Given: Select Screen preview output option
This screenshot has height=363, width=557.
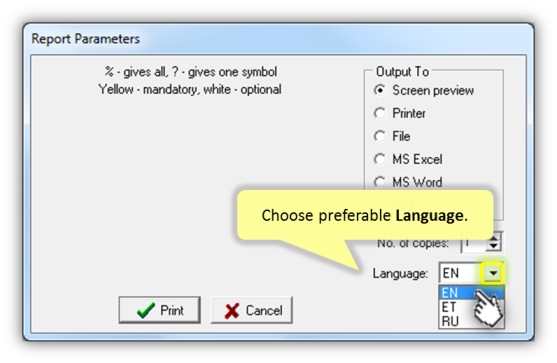Looking at the screenshot, I should (379, 90).
